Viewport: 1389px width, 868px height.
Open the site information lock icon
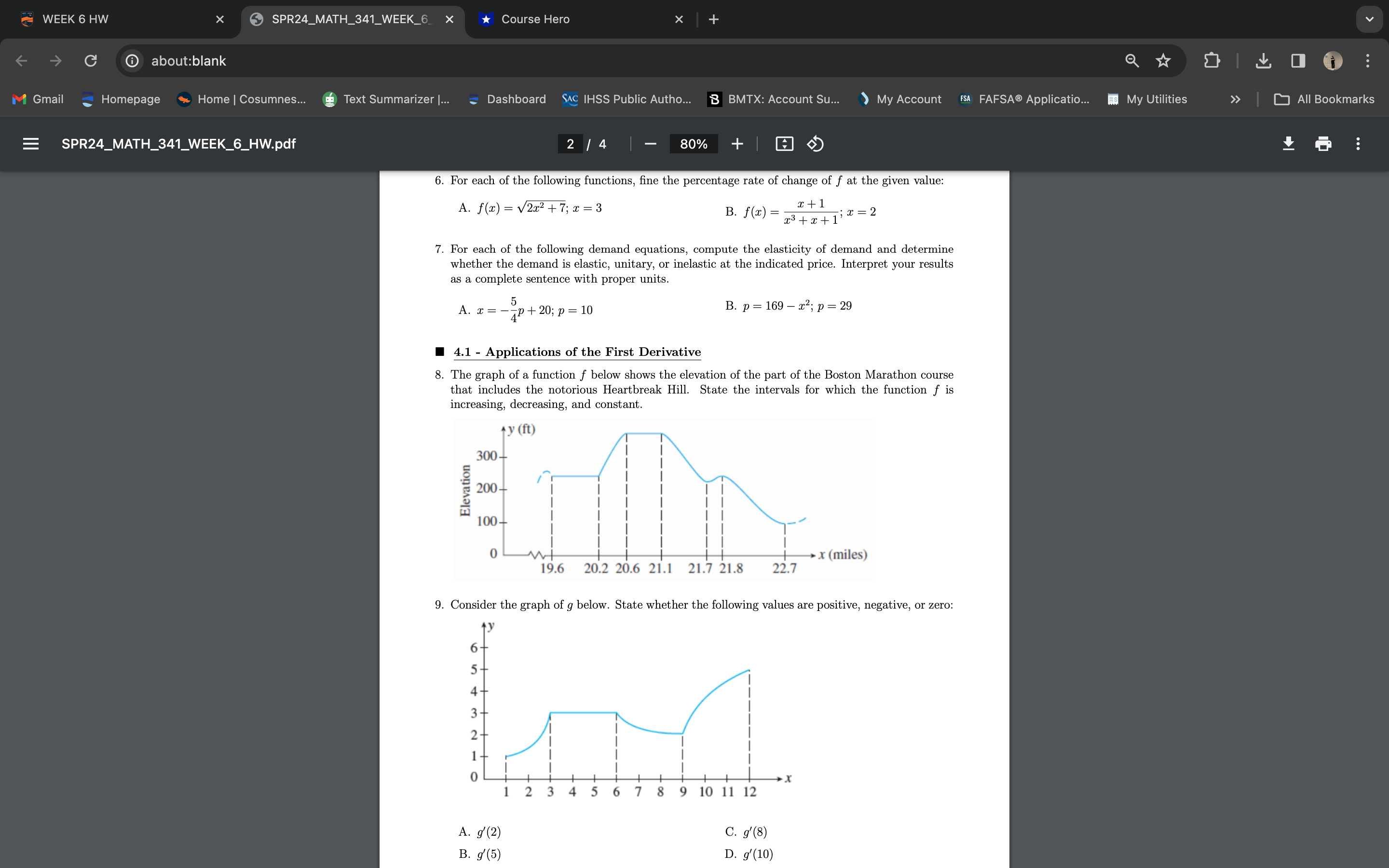click(132, 60)
